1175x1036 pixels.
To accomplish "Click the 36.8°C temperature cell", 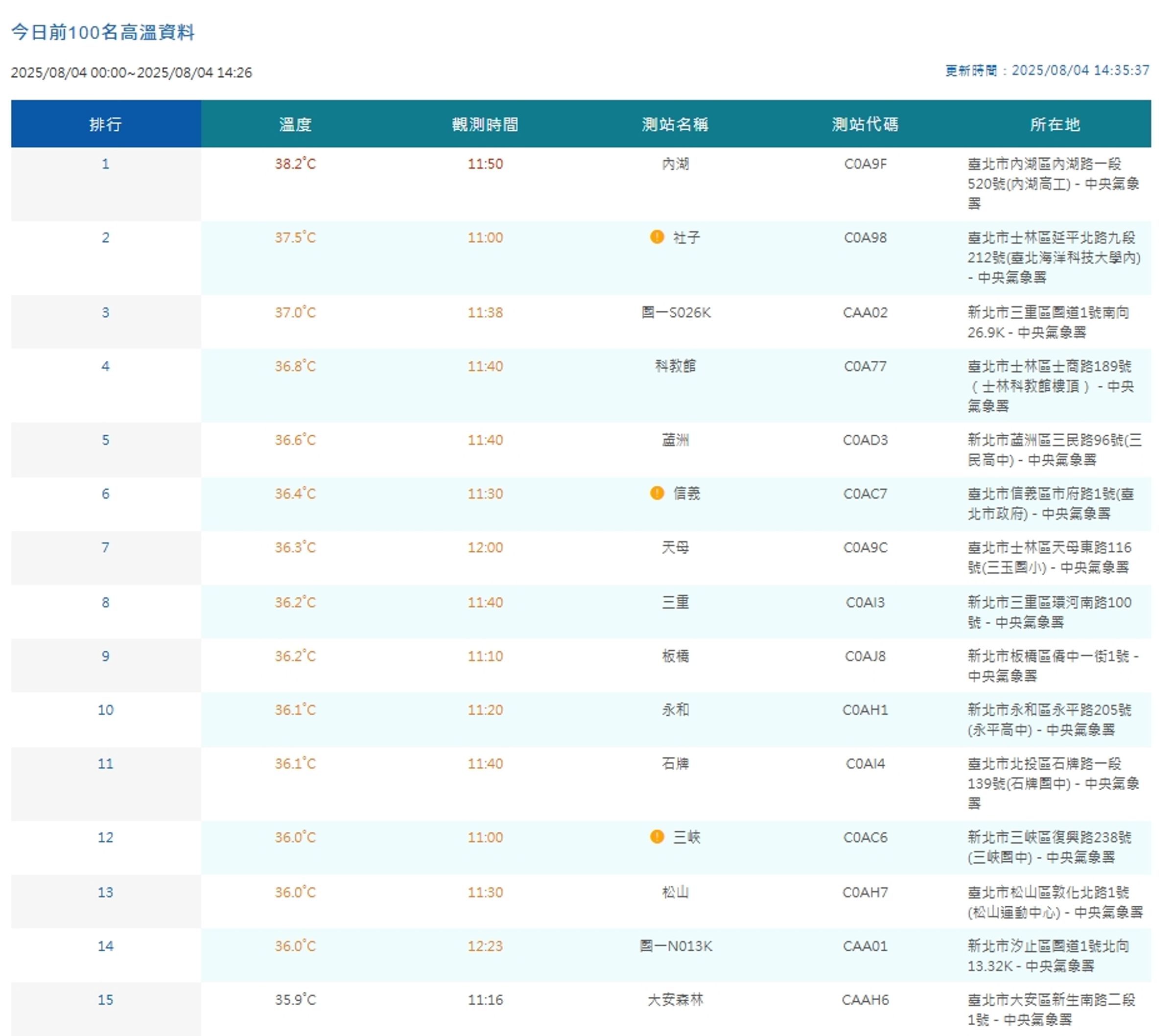I will point(296,366).
